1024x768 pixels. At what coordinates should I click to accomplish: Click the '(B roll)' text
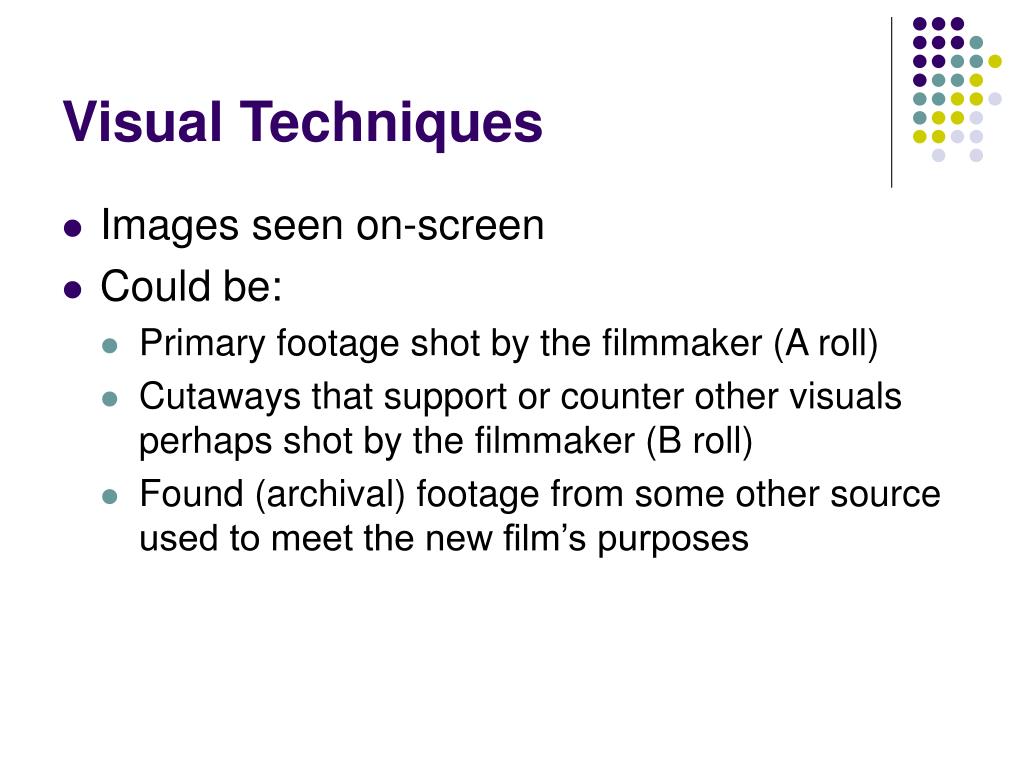click(699, 441)
